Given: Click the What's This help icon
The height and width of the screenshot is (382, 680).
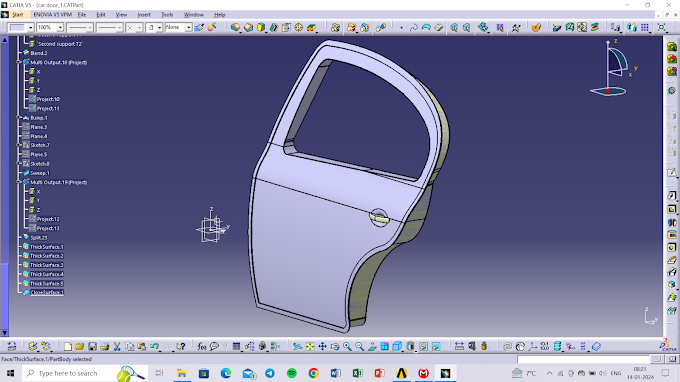Looking at the screenshot, I should 181,346.
